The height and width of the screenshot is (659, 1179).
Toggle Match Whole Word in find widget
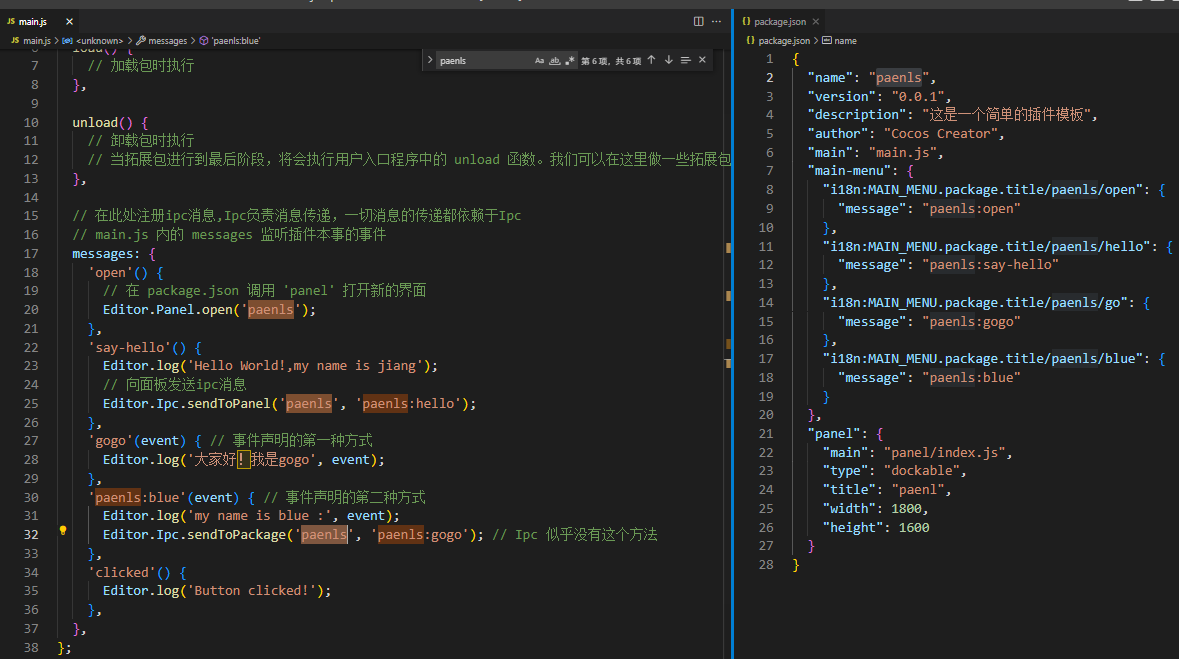coord(555,60)
